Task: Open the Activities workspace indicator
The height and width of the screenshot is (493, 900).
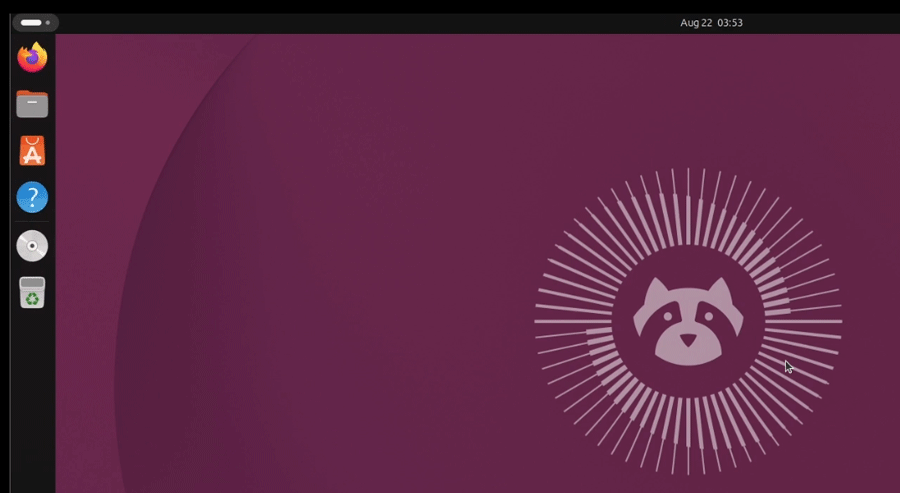Action: (36, 22)
